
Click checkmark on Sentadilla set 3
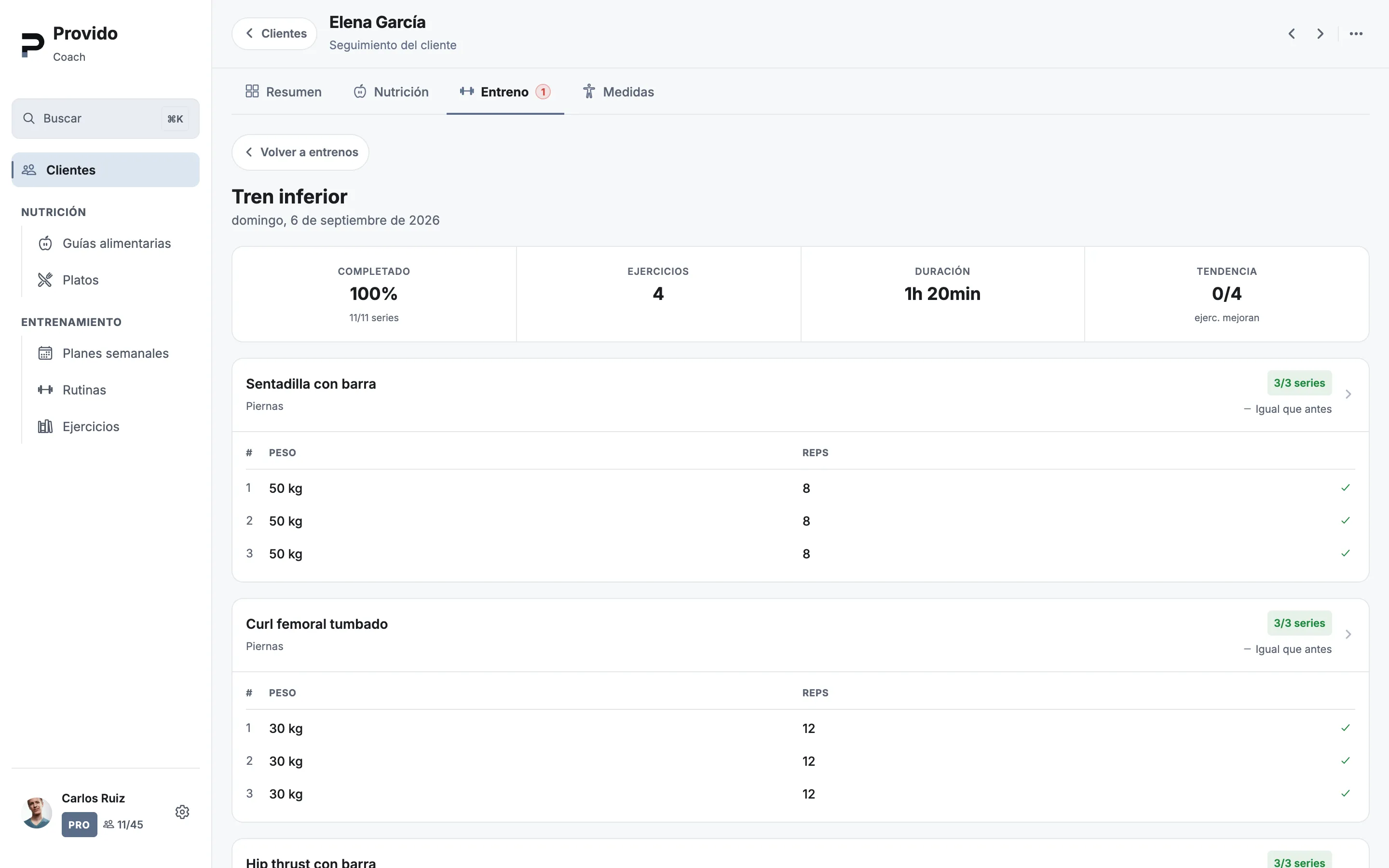point(1346,554)
